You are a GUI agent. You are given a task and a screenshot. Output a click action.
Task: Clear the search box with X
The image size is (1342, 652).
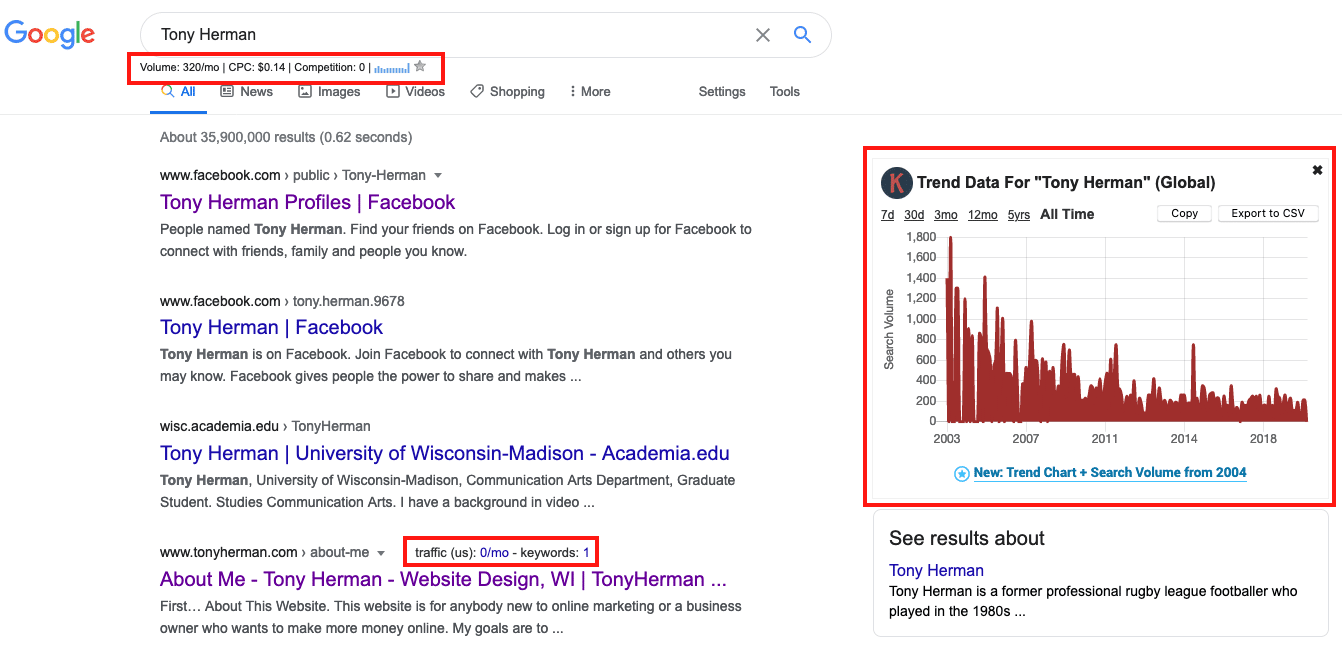[x=763, y=35]
